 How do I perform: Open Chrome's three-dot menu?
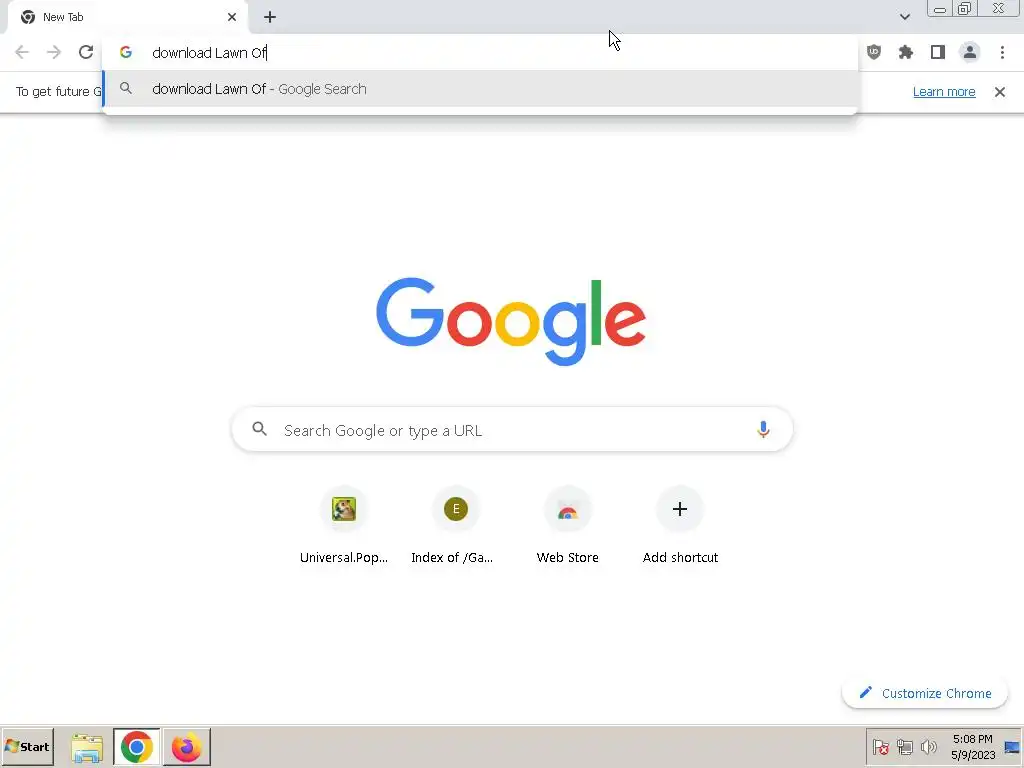tap(1002, 52)
